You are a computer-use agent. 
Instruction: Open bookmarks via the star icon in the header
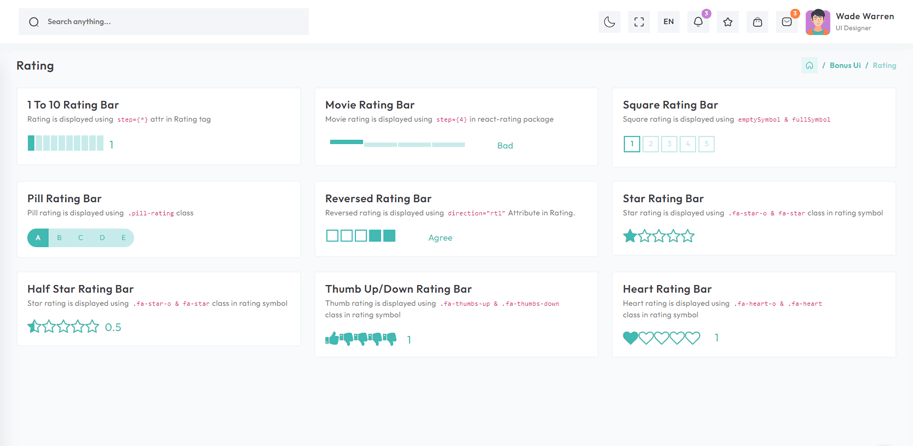[728, 22]
